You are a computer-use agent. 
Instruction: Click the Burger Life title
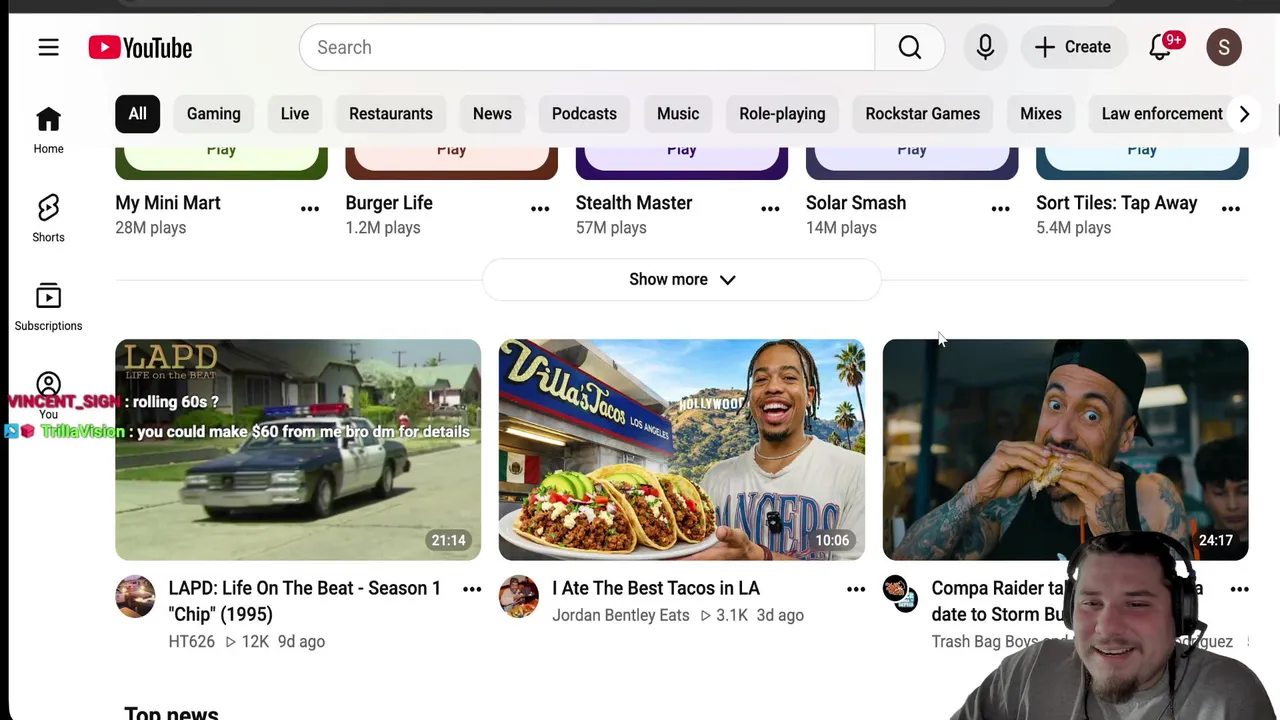pos(389,203)
